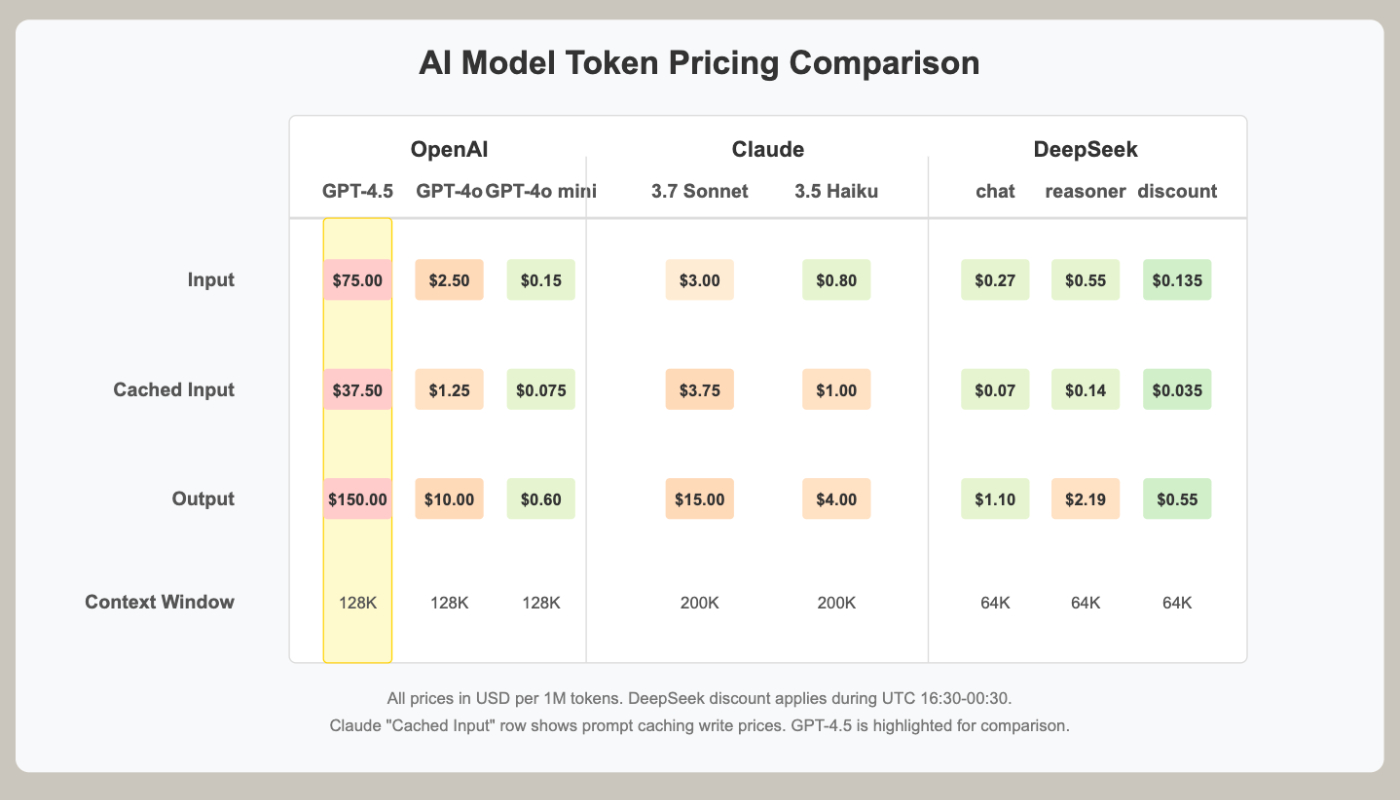
Task: Select the Context Window row label
Action: pyautogui.click(x=160, y=602)
